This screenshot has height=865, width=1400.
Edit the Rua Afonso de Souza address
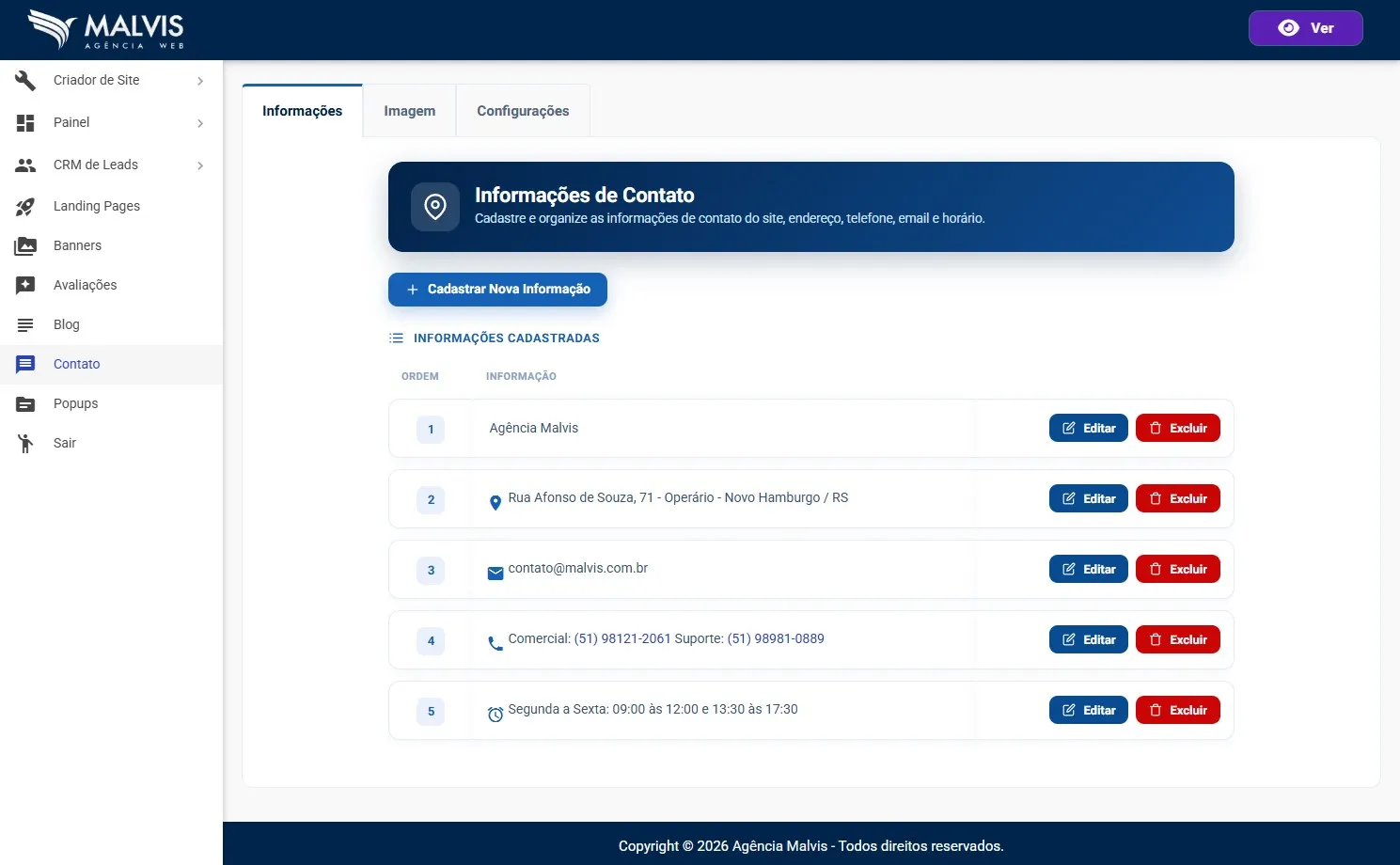click(x=1088, y=498)
